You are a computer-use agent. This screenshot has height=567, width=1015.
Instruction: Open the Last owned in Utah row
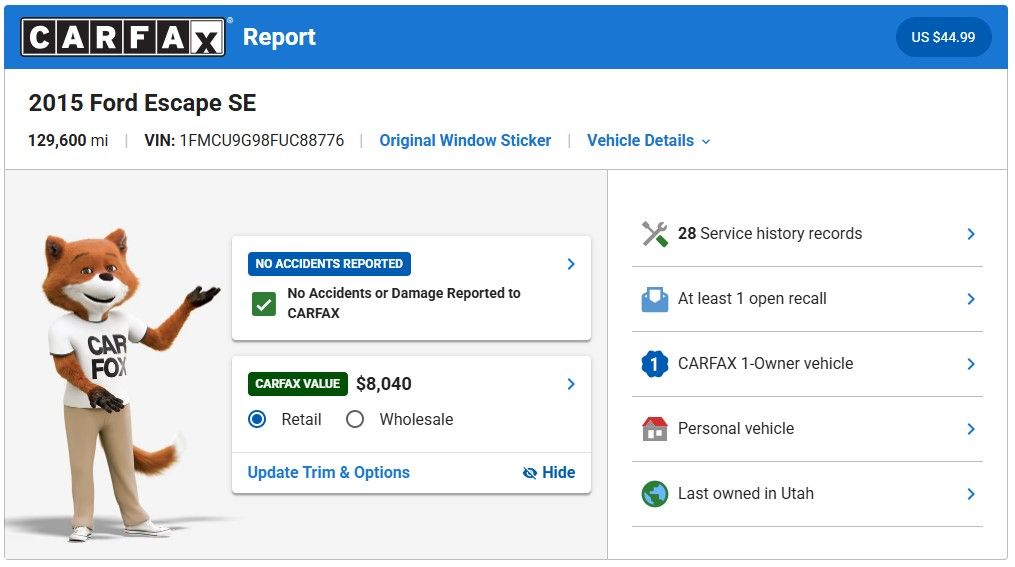pos(806,494)
